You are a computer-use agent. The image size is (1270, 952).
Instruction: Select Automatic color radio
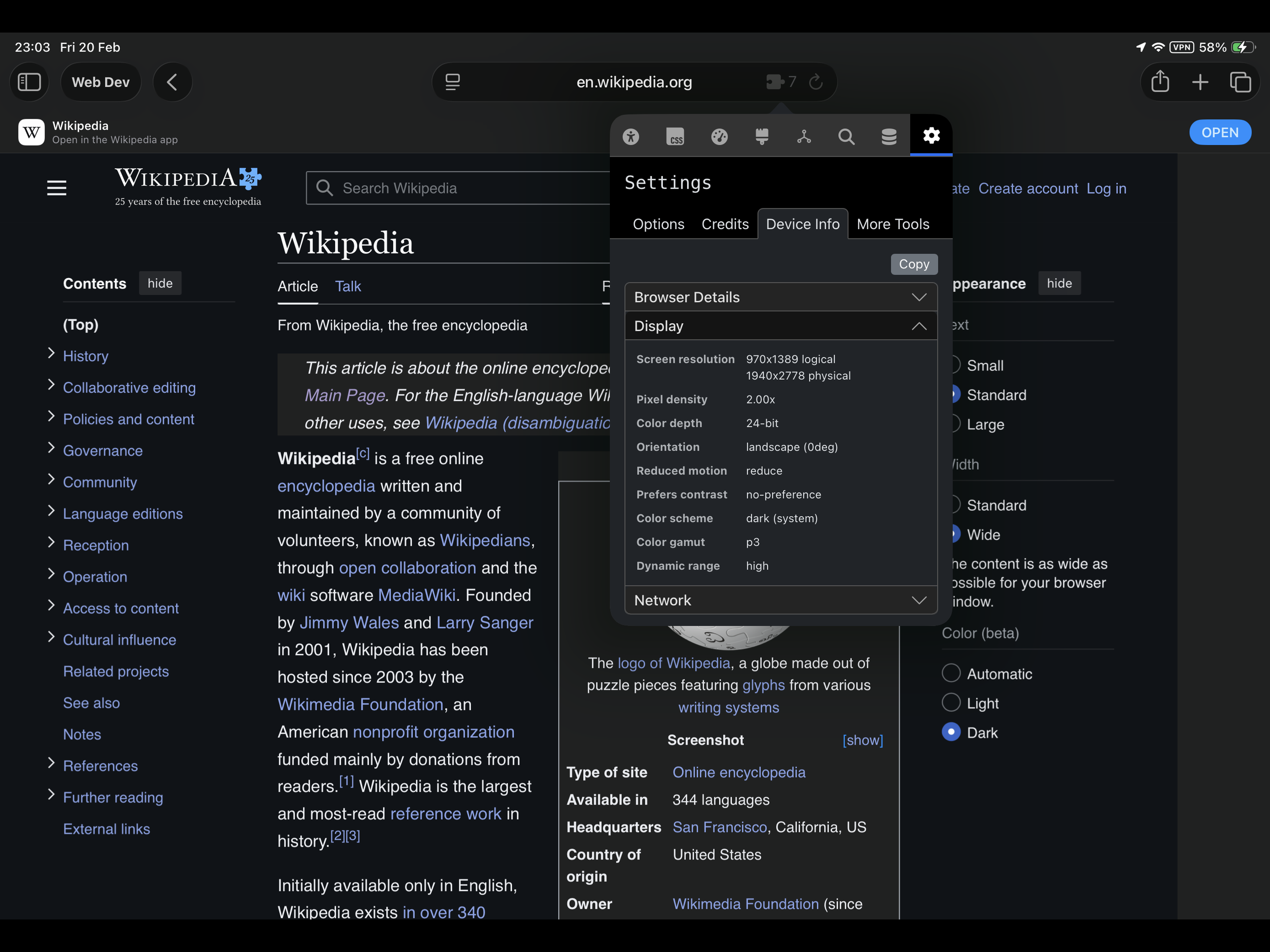click(x=951, y=673)
